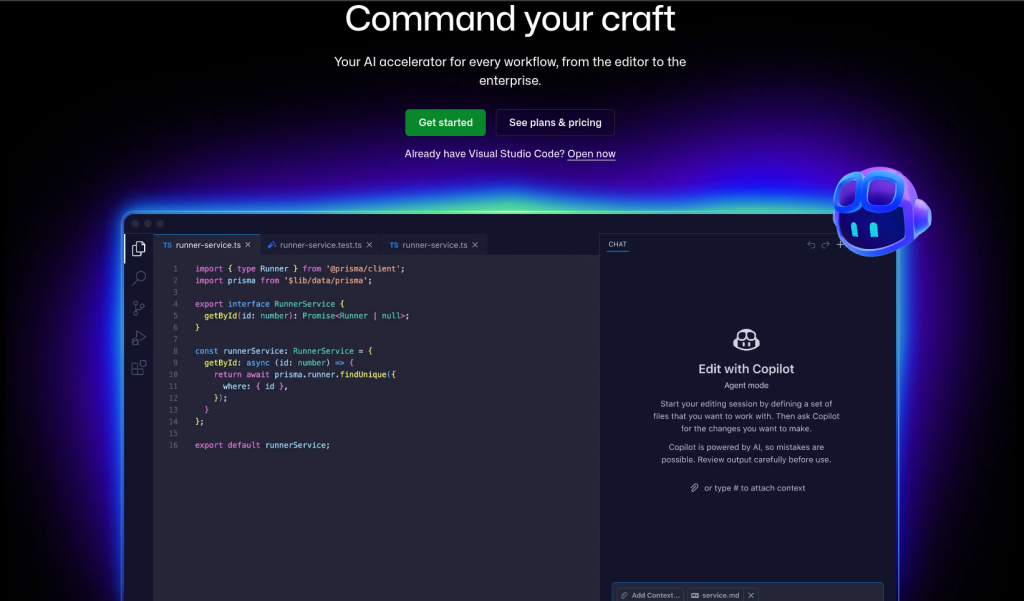Close the runner-service.test.ts tab
The height and width of the screenshot is (601, 1024).
[369, 245]
